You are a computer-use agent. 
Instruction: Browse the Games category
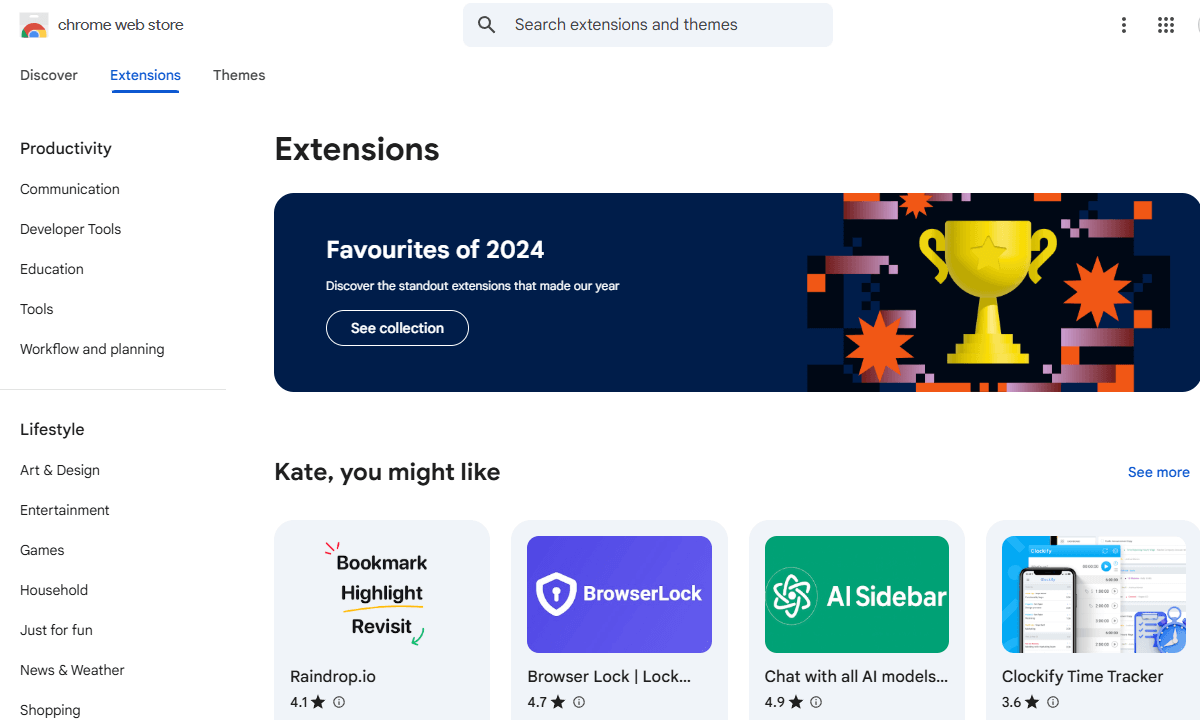(x=42, y=550)
